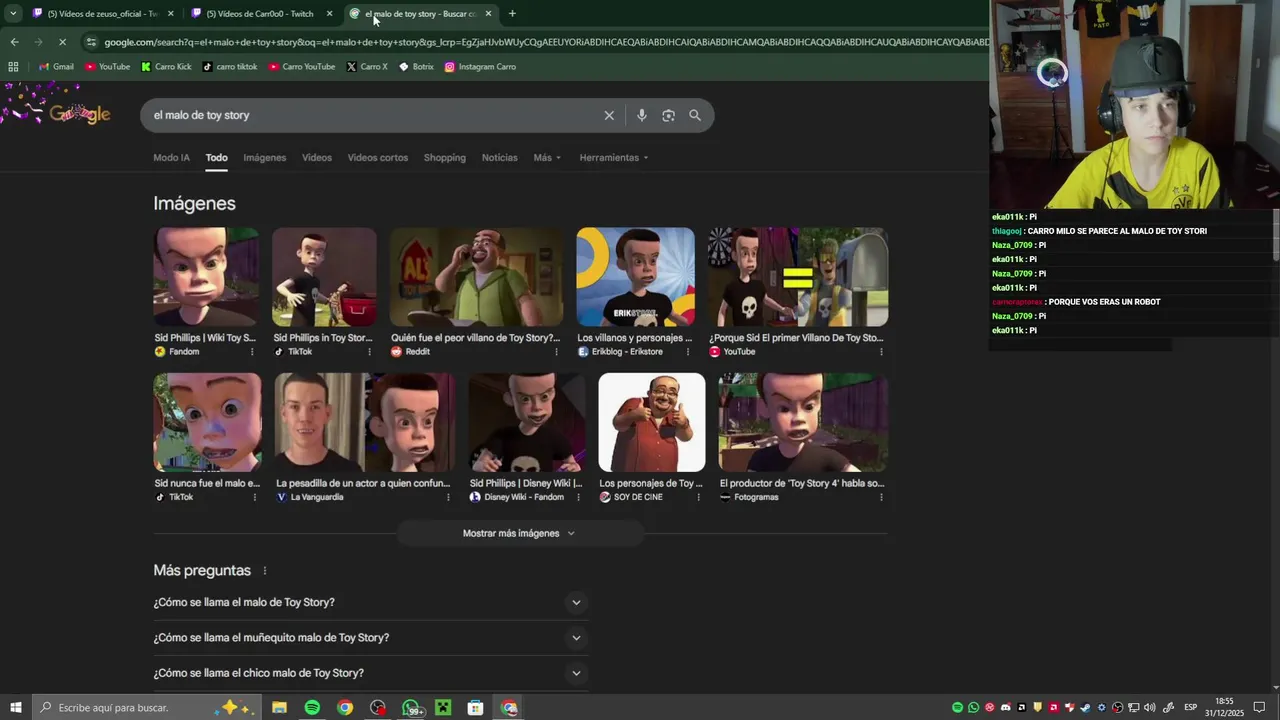Open the Windows Start menu
This screenshot has width=1280, height=720.
[x=15, y=708]
